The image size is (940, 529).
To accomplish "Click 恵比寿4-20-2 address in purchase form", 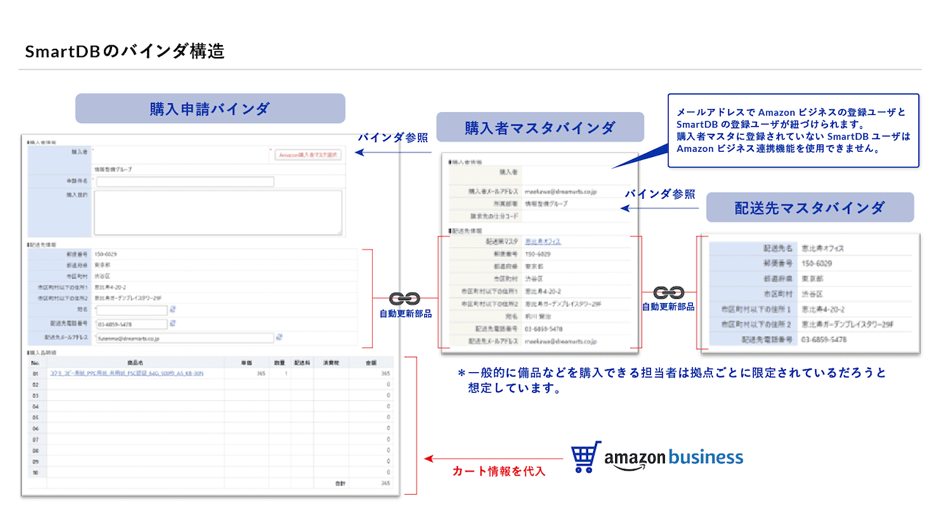I will tap(110, 287).
